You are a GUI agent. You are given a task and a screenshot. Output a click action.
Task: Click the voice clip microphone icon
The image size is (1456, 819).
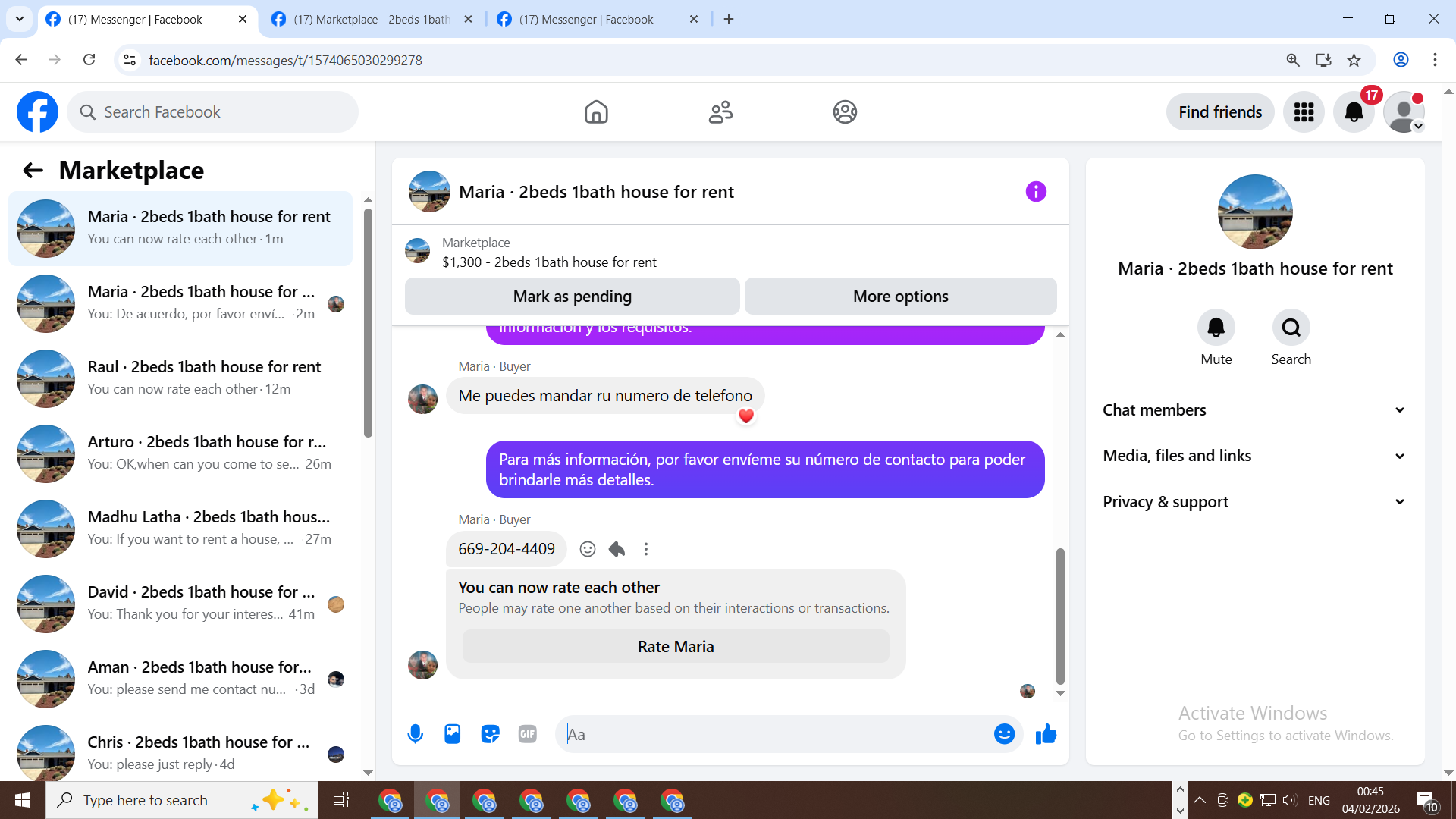click(x=415, y=734)
